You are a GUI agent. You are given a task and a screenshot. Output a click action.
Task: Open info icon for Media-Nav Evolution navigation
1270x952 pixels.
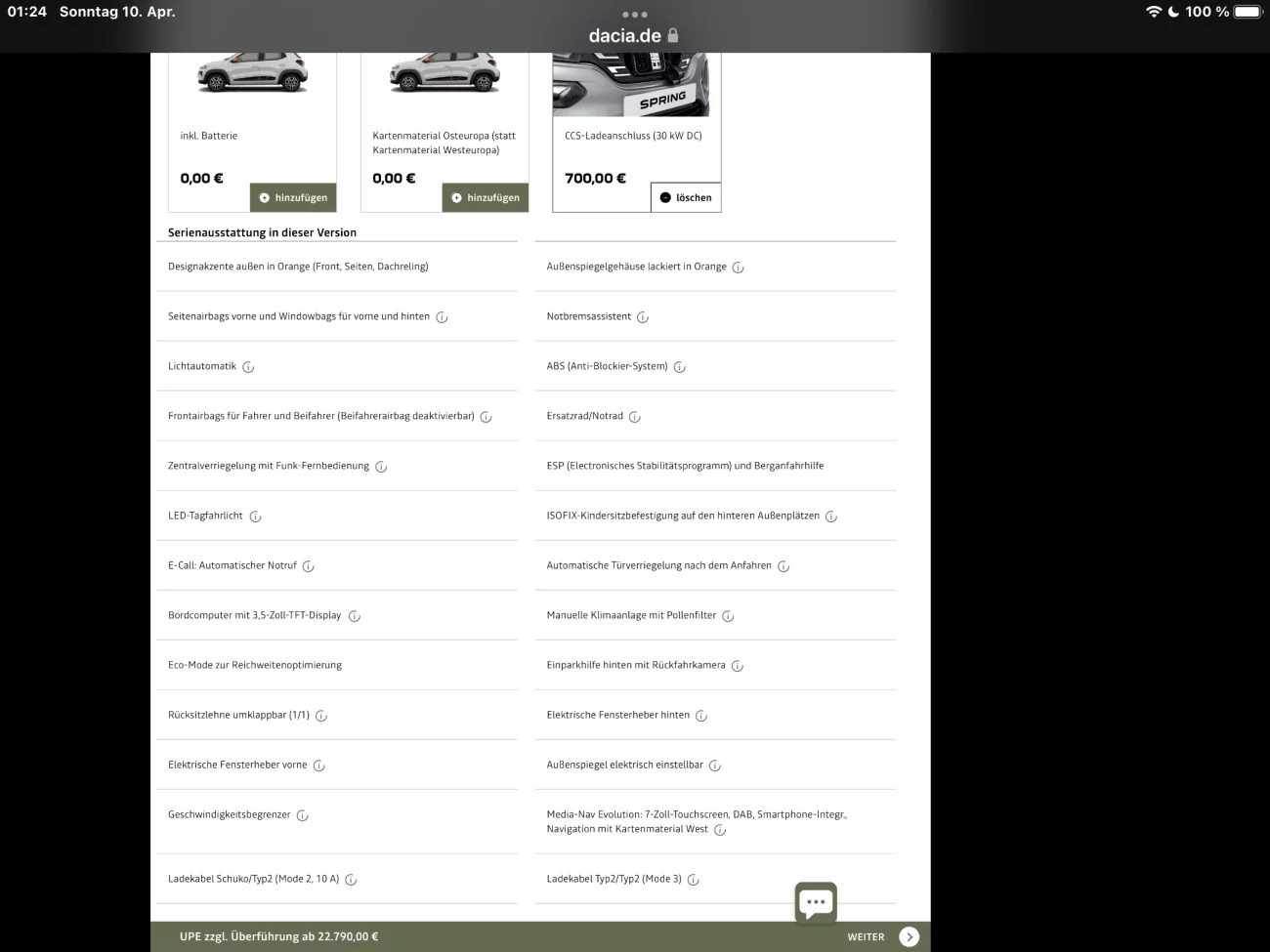[x=720, y=830]
